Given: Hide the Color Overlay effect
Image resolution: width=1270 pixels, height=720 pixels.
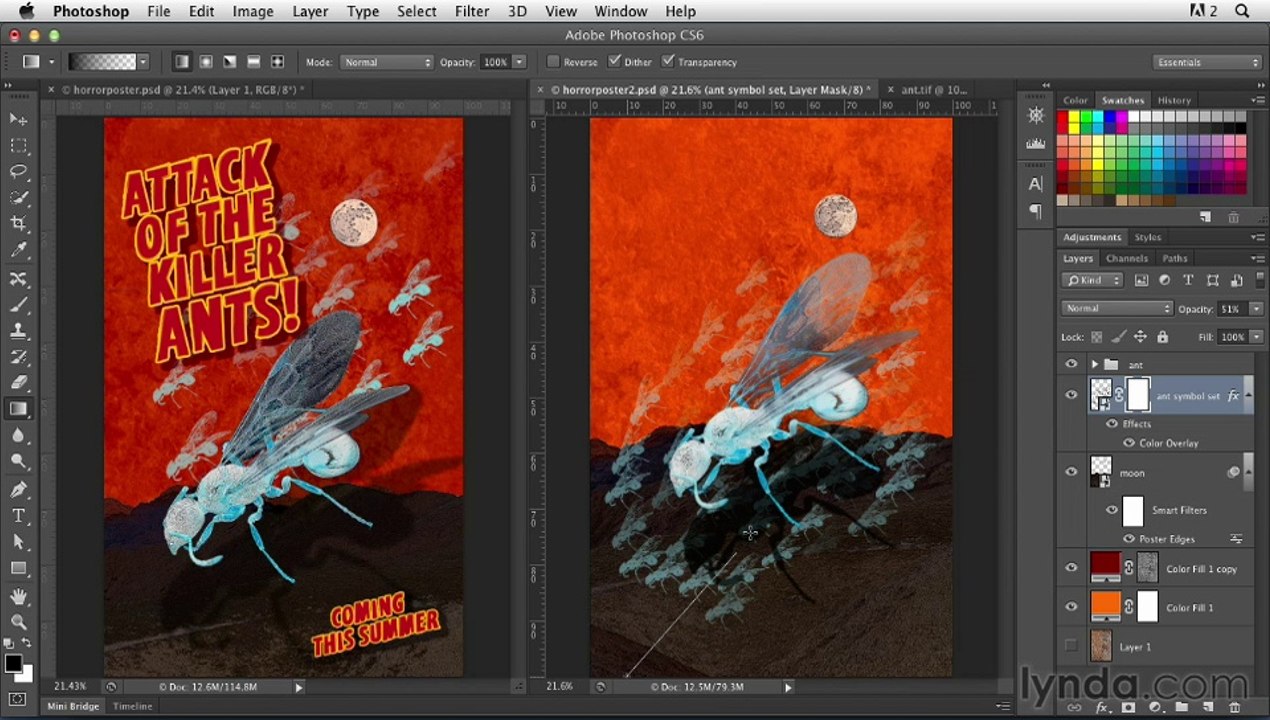Looking at the screenshot, I should tap(1129, 443).
